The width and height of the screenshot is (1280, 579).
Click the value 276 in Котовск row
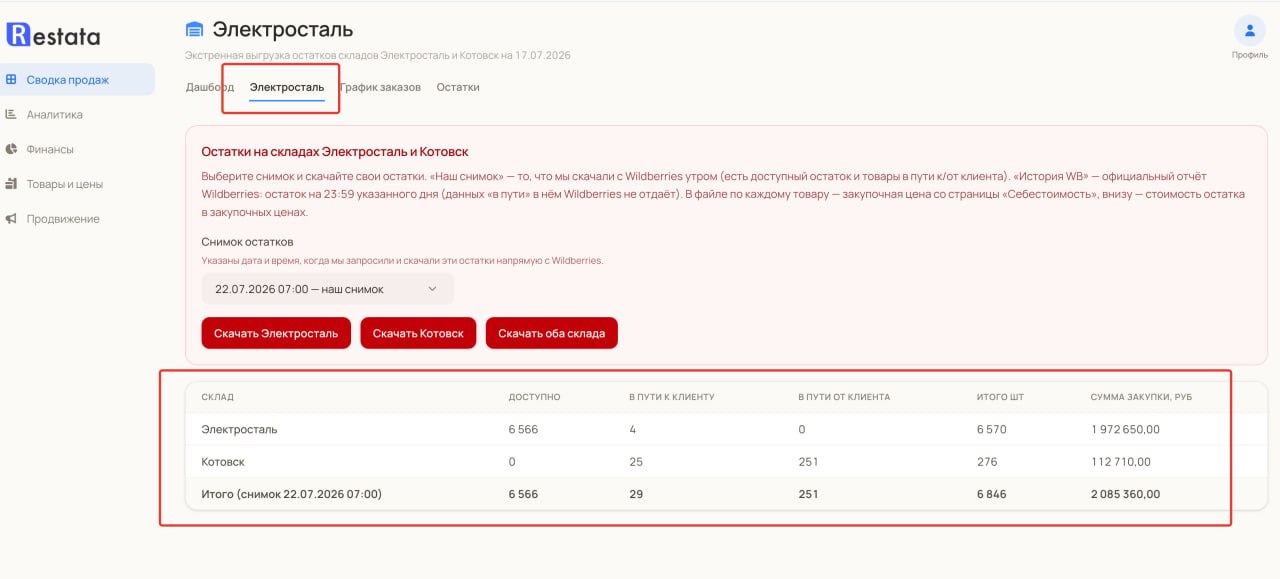click(x=987, y=462)
